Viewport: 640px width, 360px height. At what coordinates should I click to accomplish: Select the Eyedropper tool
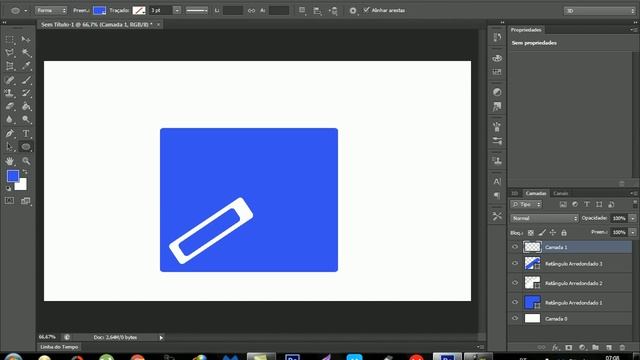[26, 66]
